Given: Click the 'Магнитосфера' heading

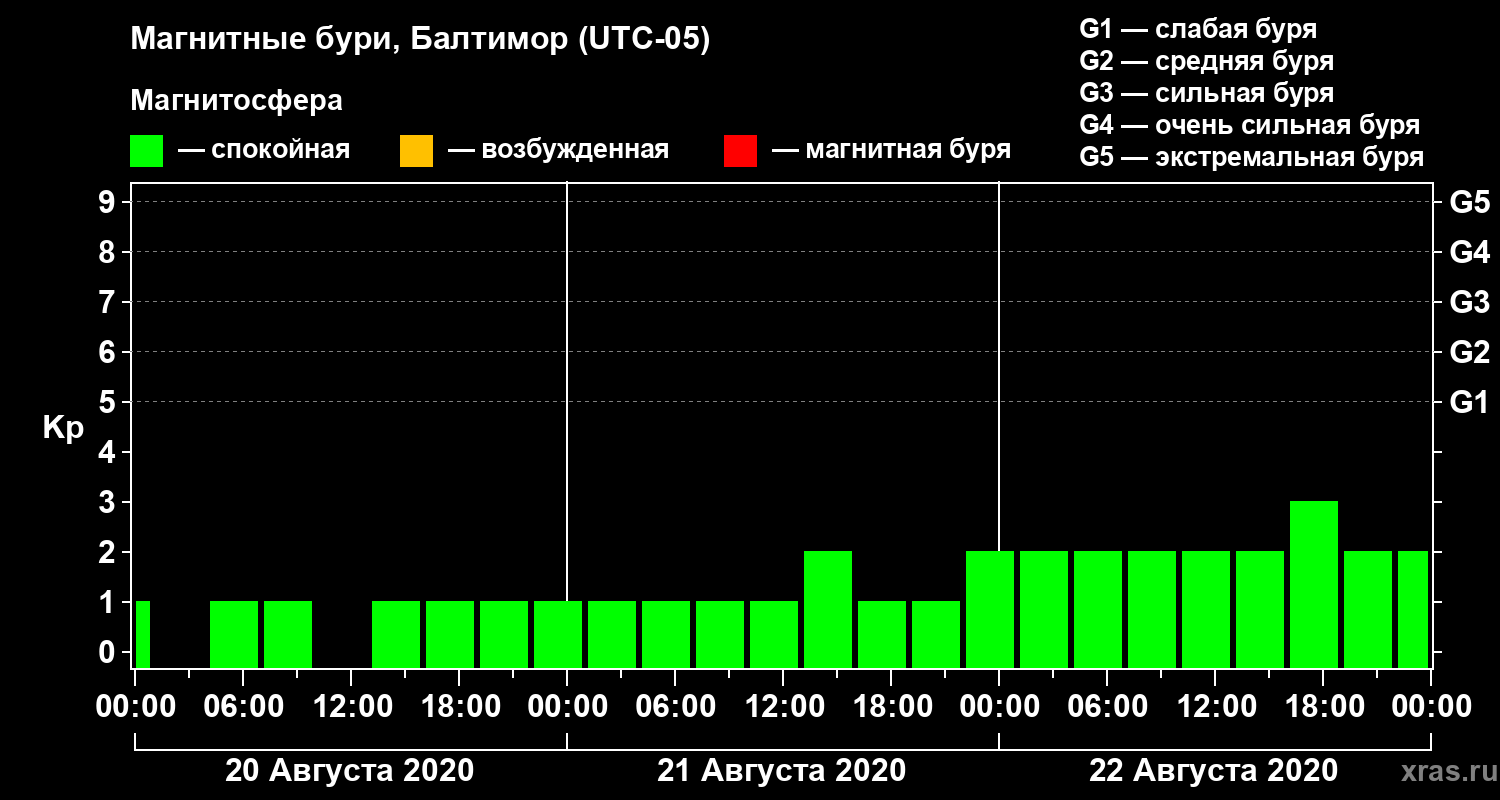Looking at the screenshot, I should point(236,101).
